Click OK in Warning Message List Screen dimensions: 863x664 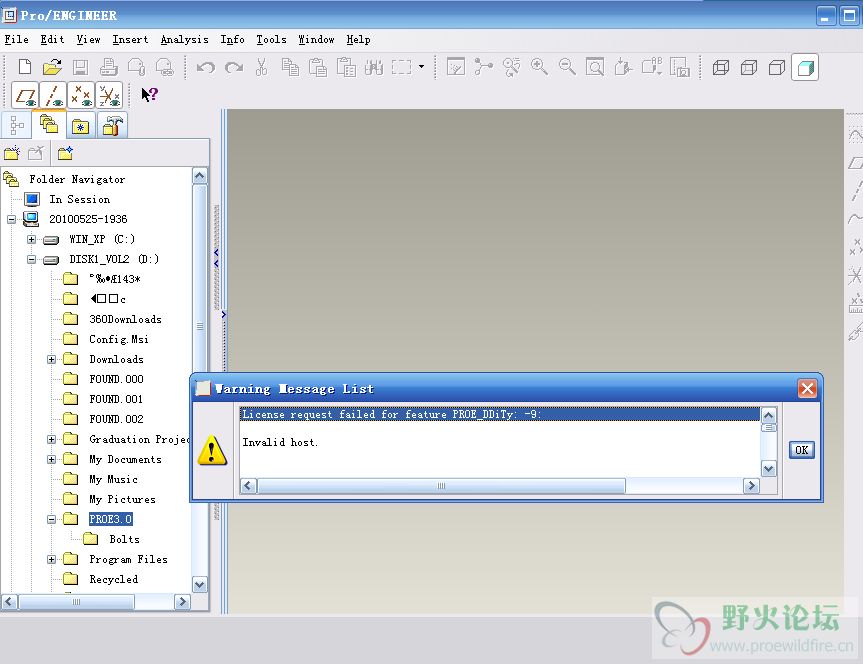[801, 450]
